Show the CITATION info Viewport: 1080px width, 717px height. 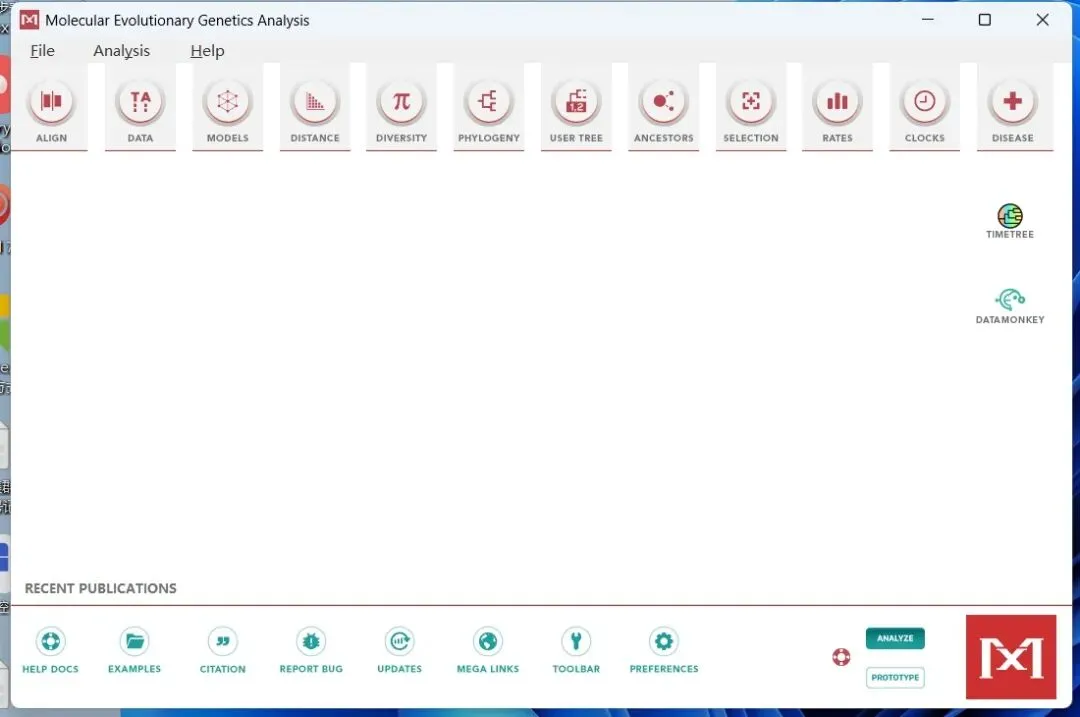(222, 650)
